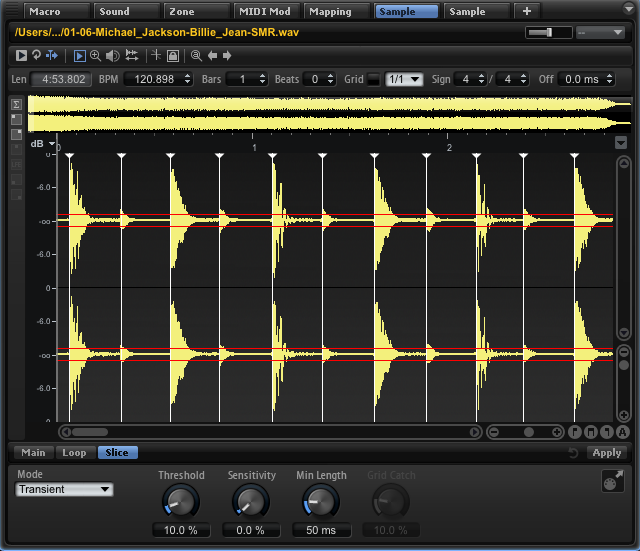Click the plus tab to add editor

pyautogui.click(x=527, y=12)
